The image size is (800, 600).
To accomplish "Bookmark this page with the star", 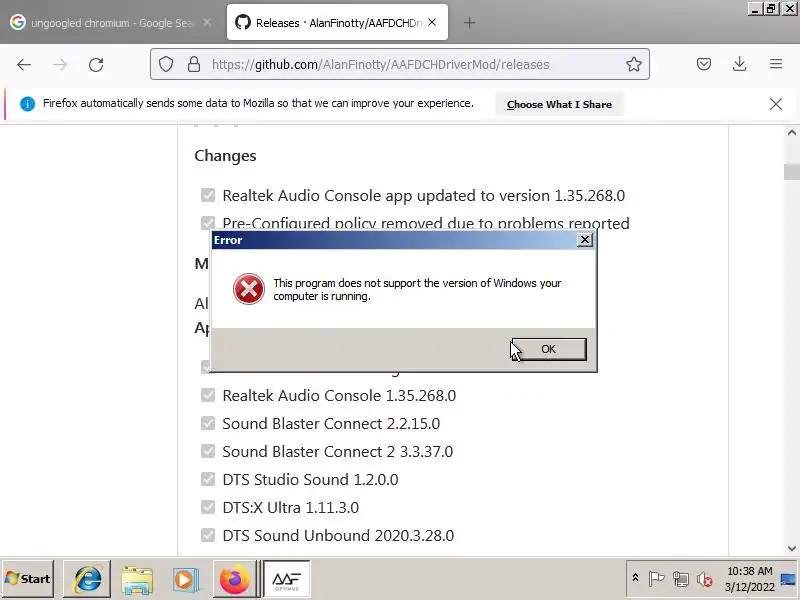I will [634, 64].
